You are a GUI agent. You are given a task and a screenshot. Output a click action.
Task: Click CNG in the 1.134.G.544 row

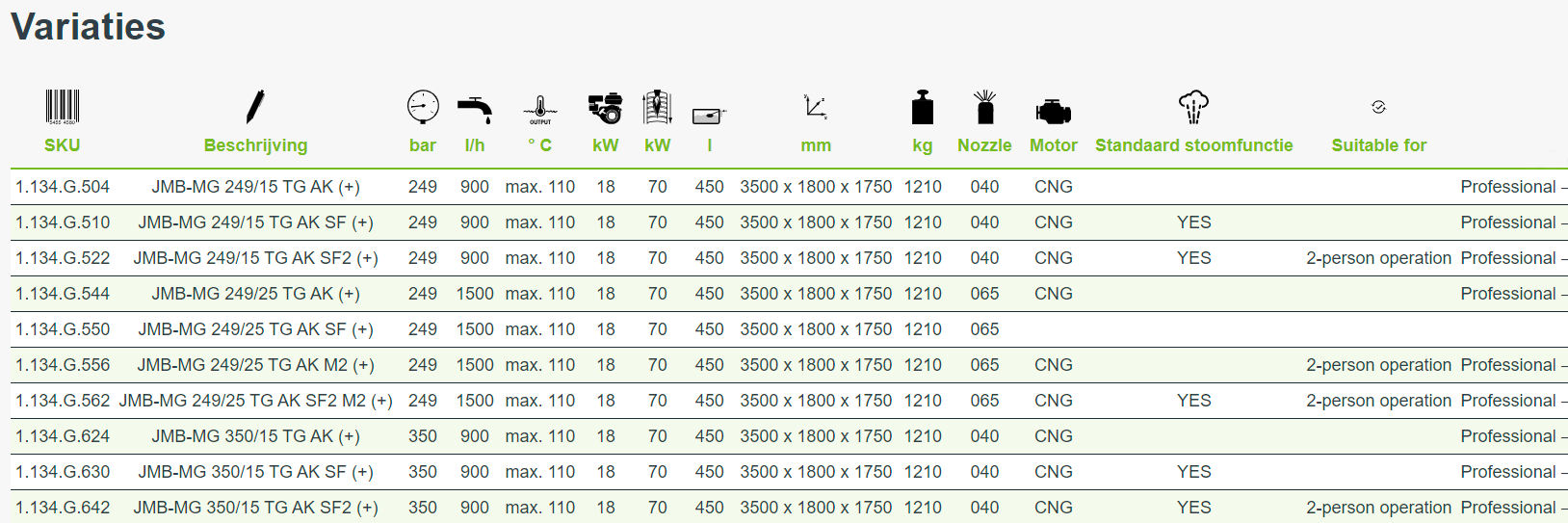tap(1054, 294)
